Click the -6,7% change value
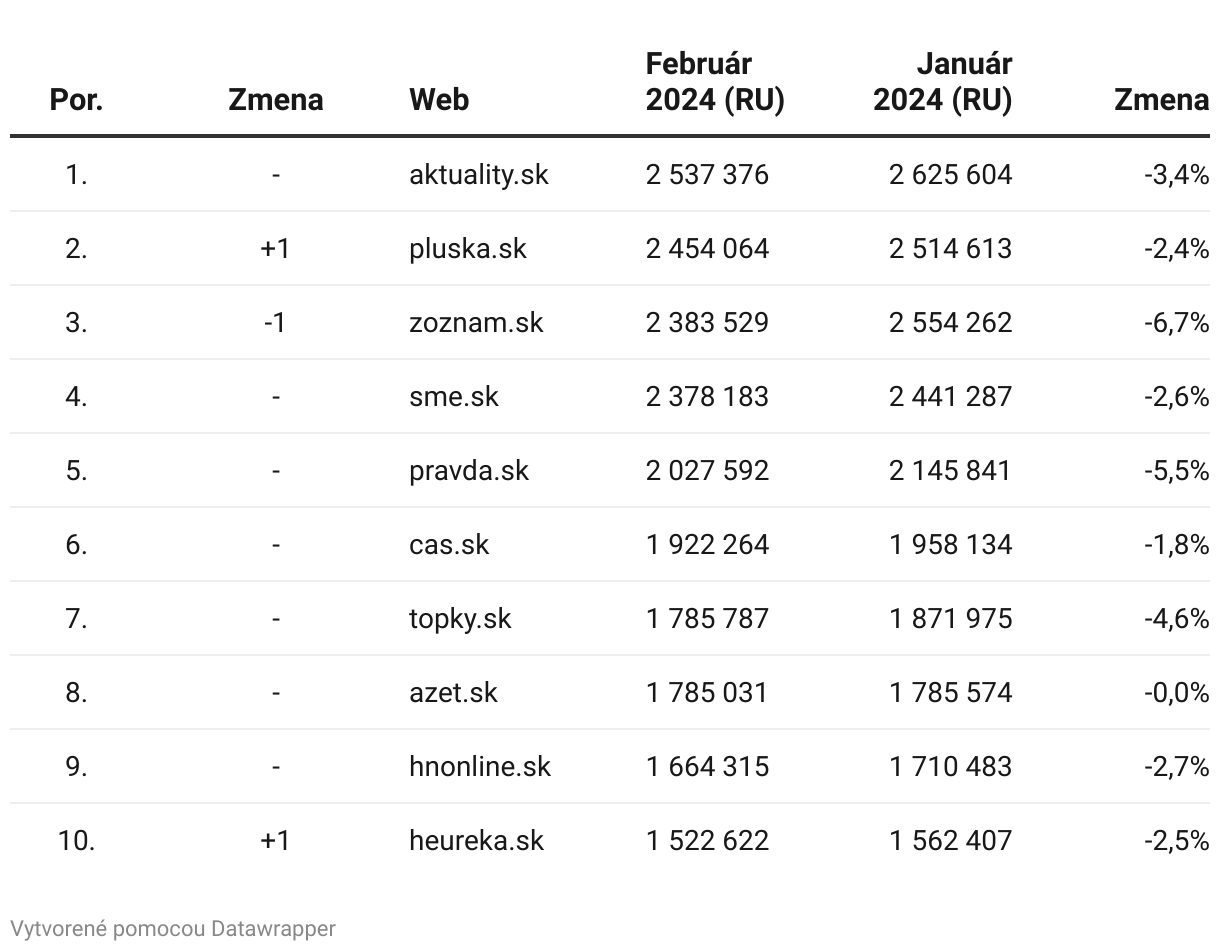1220x952 pixels. pyautogui.click(x=1177, y=322)
